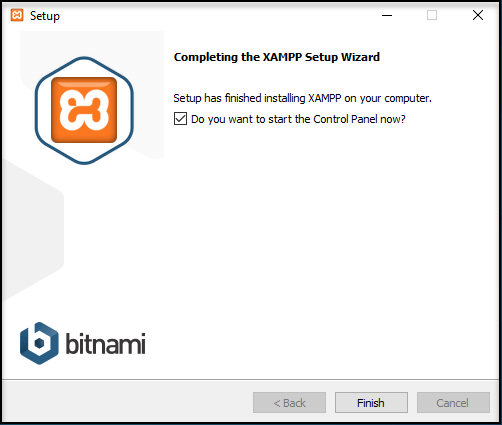The image size is (502, 425).
Task: Click the 'Setup' window title text
Action: pyautogui.click(x=45, y=16)
